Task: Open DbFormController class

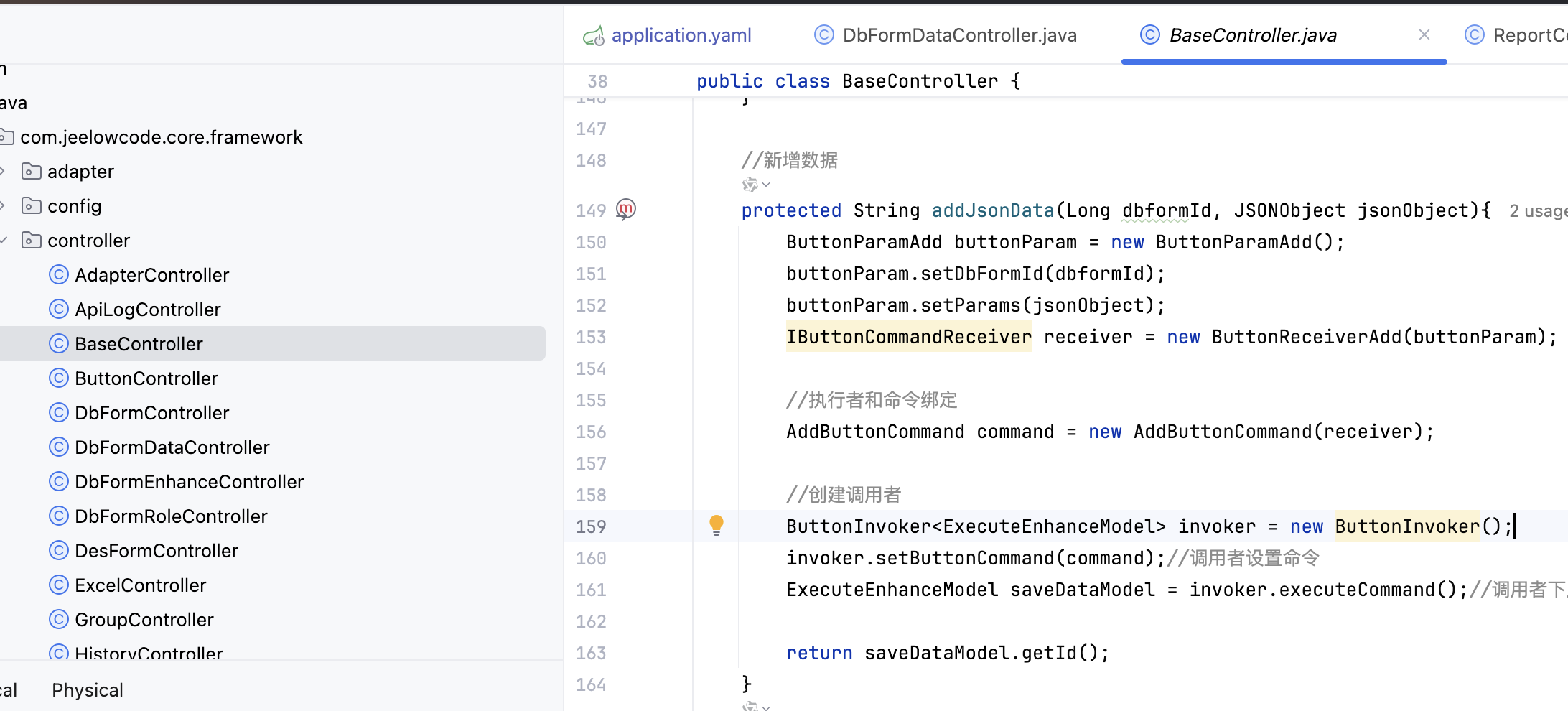Action: [x=151, y=413]
